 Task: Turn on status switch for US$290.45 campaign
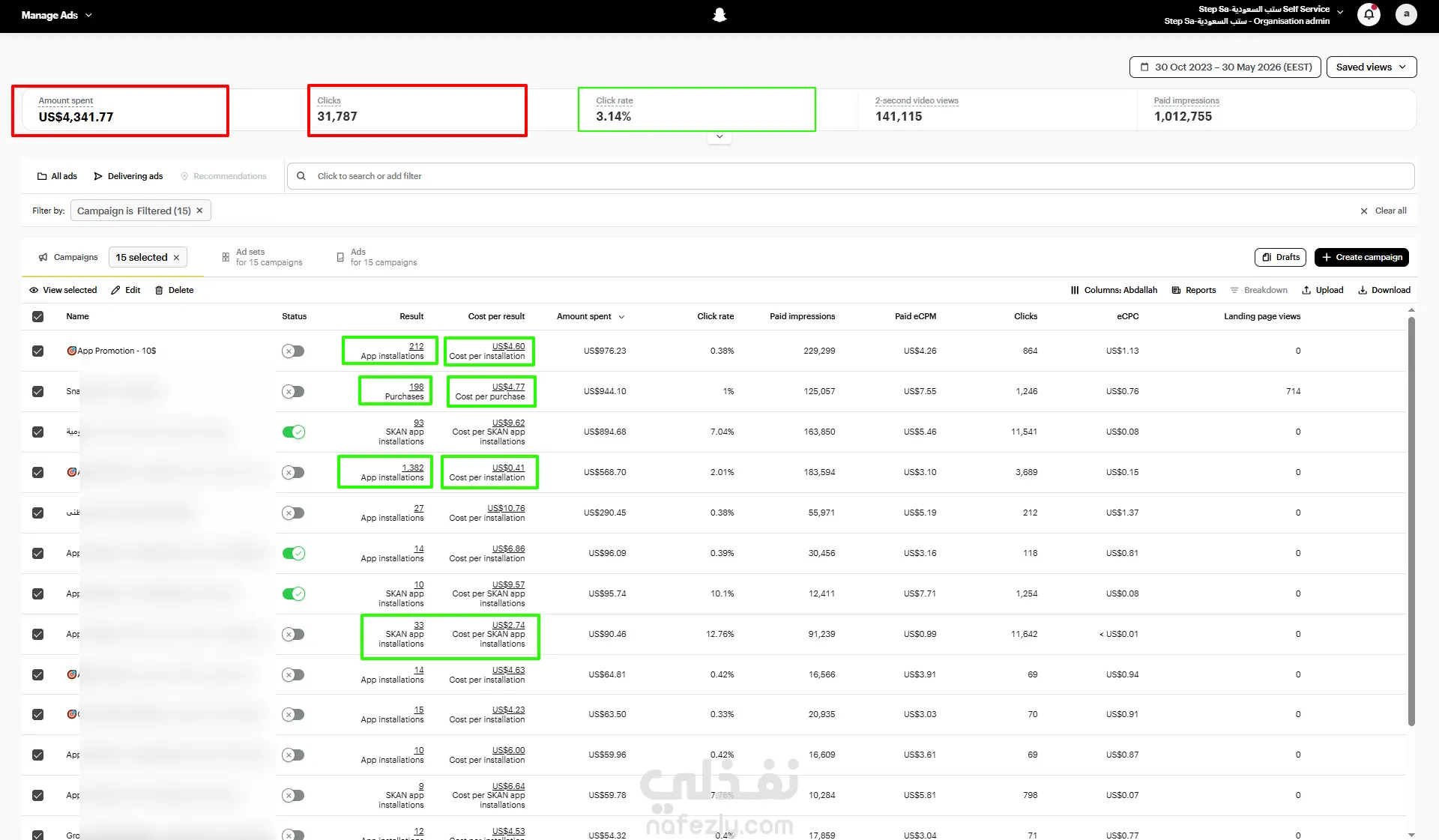[293, 513]
